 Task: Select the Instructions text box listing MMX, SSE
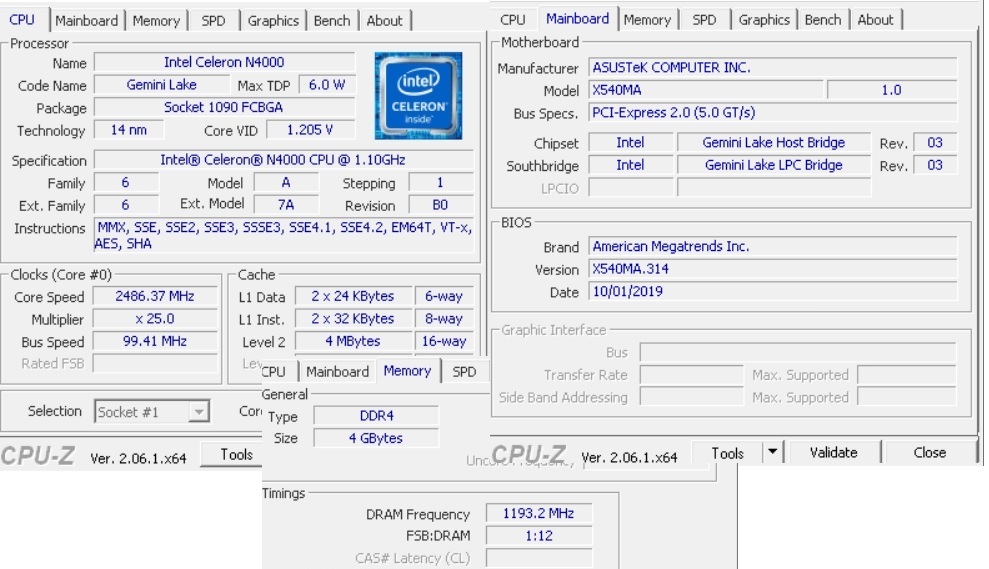[283, 235]
